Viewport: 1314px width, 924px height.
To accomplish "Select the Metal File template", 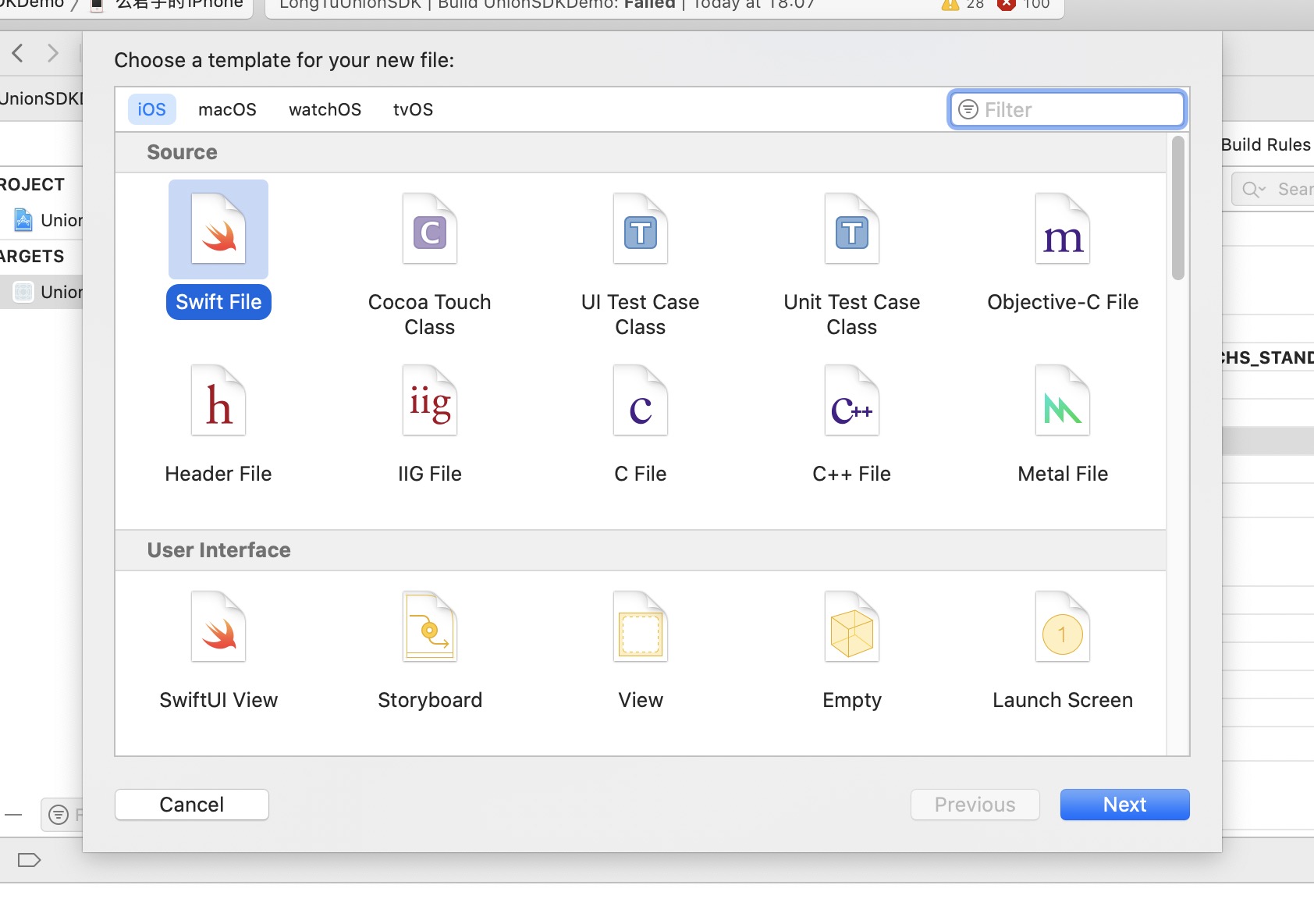I will [1062, 402].
